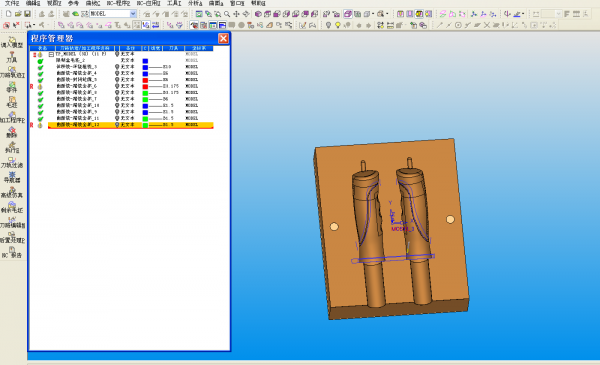Click 剩余毛坯 (Remaining stock) in sidebar
The image size is (600, 365).
click(12, 207)
